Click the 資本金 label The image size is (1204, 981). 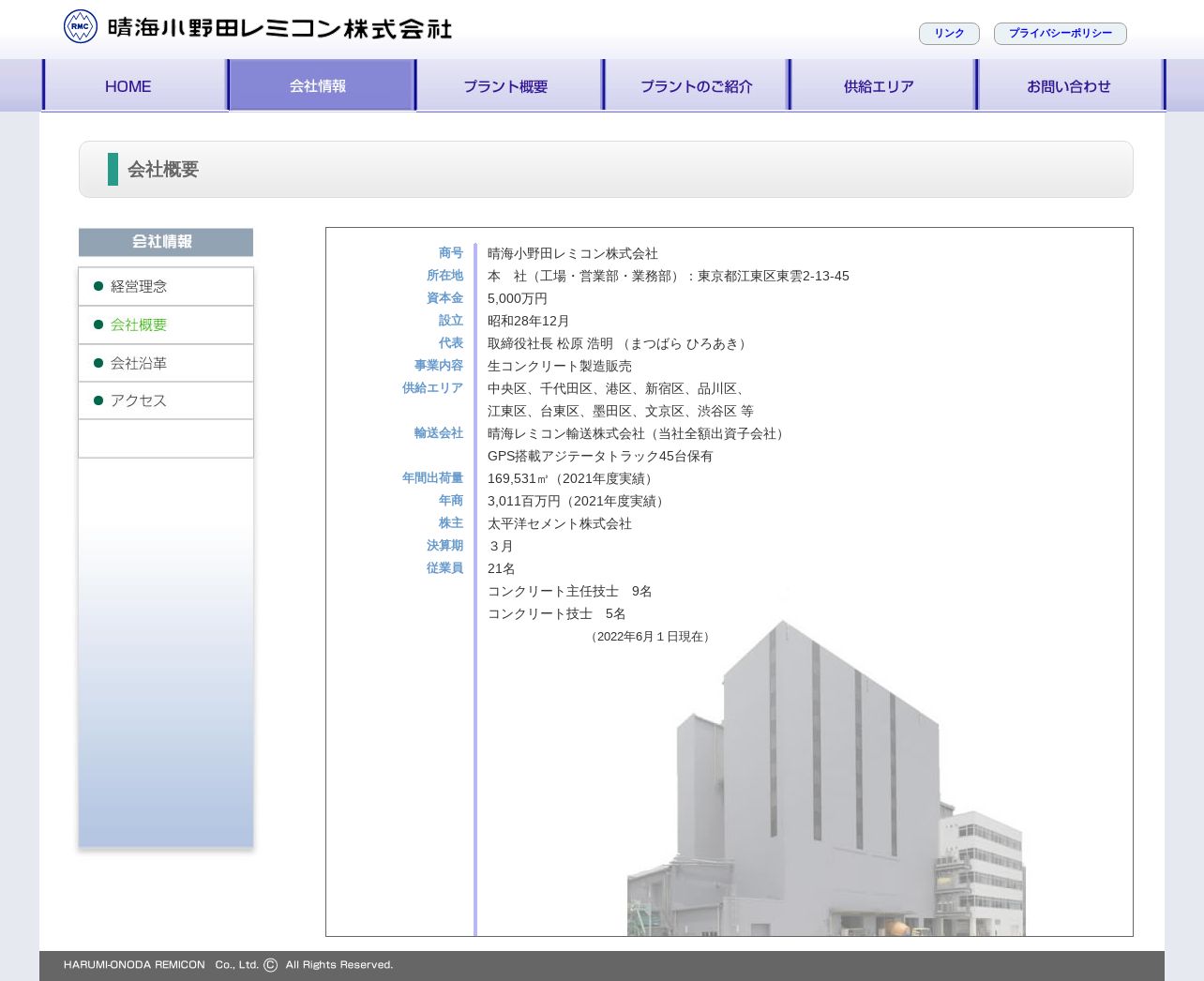[445, 298]
